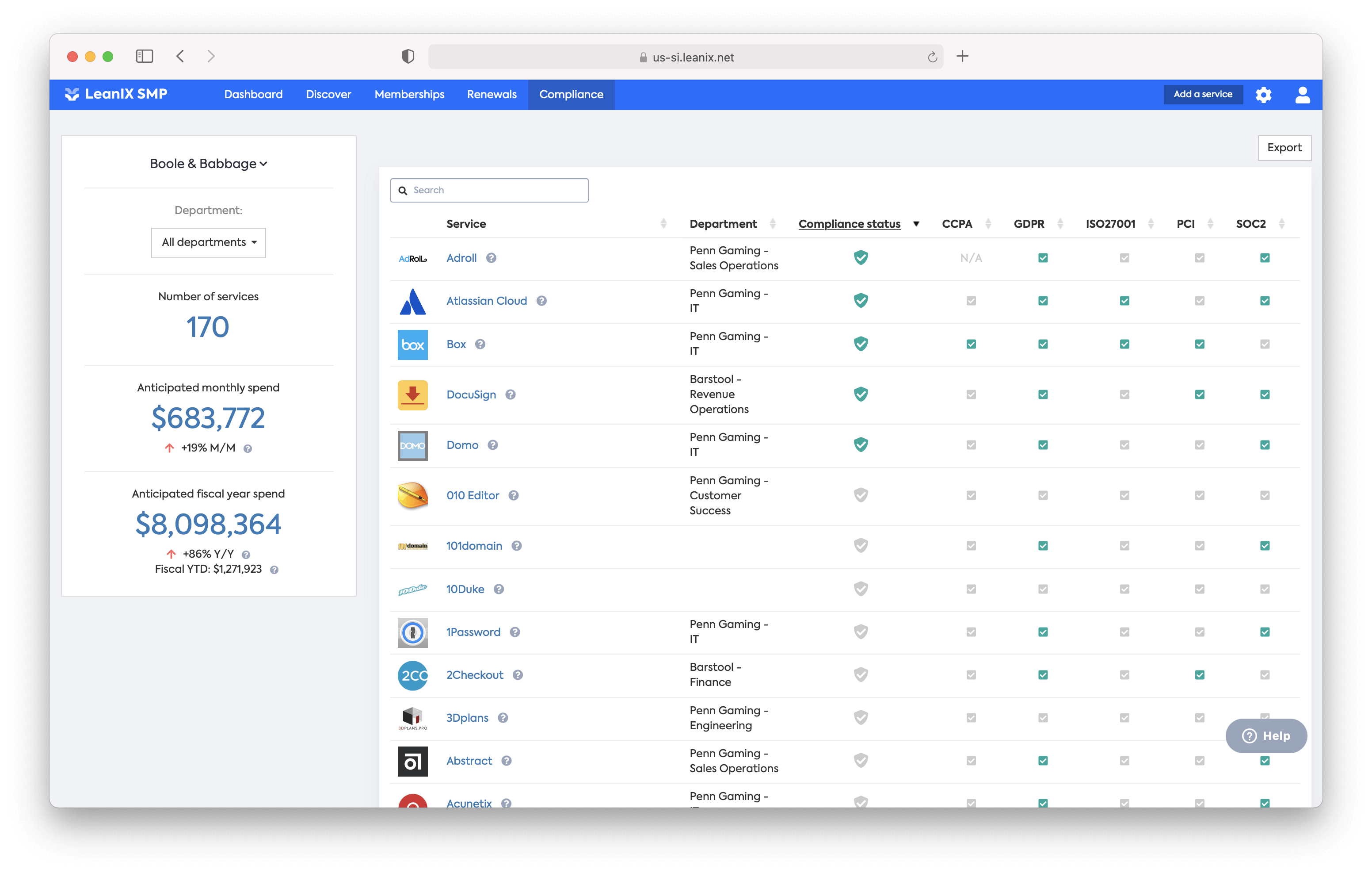Open the Renewals tab
The width and height of the screenshot is (1372, 873).
coord(492,95)
